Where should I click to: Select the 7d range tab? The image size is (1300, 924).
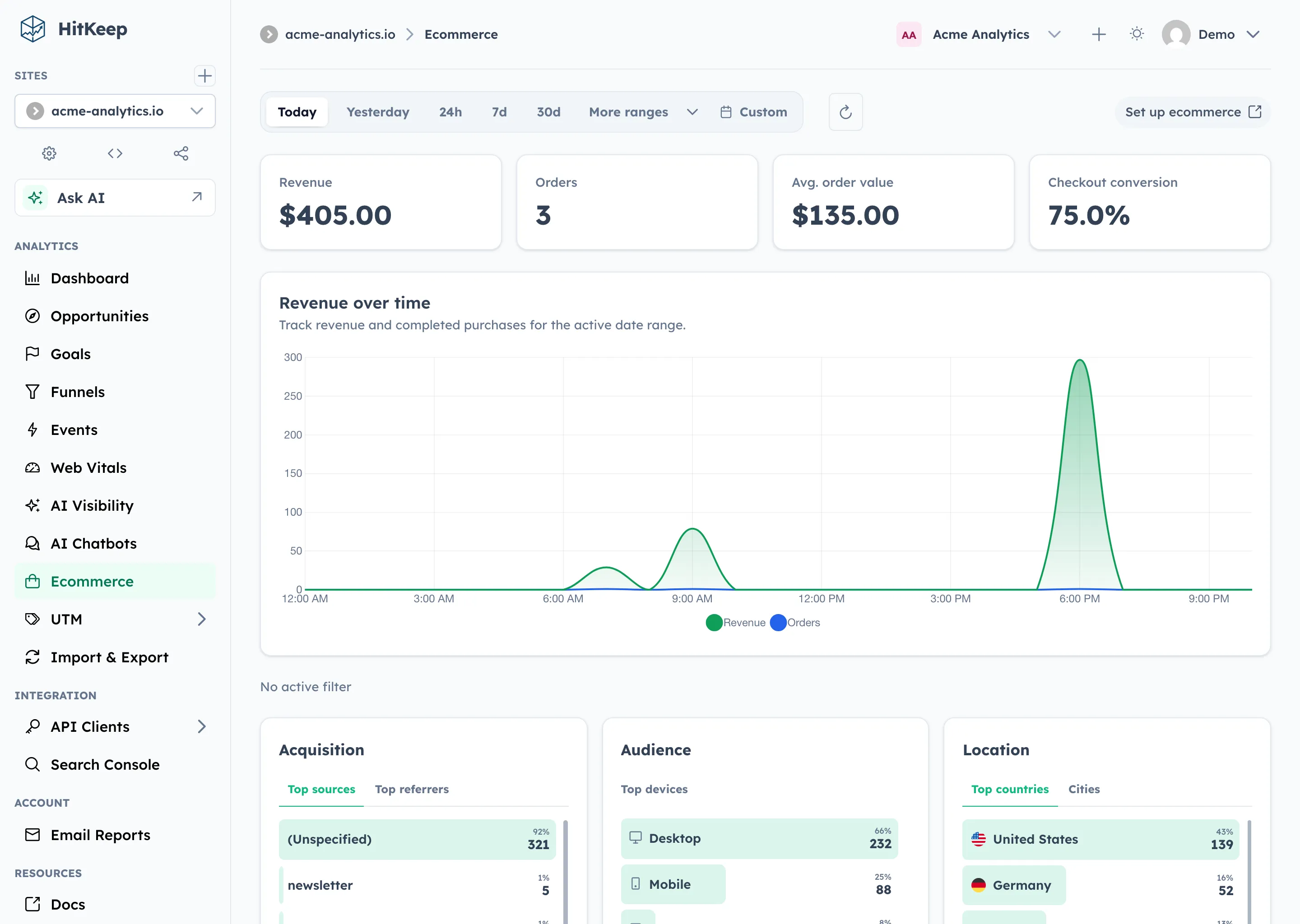499,112
